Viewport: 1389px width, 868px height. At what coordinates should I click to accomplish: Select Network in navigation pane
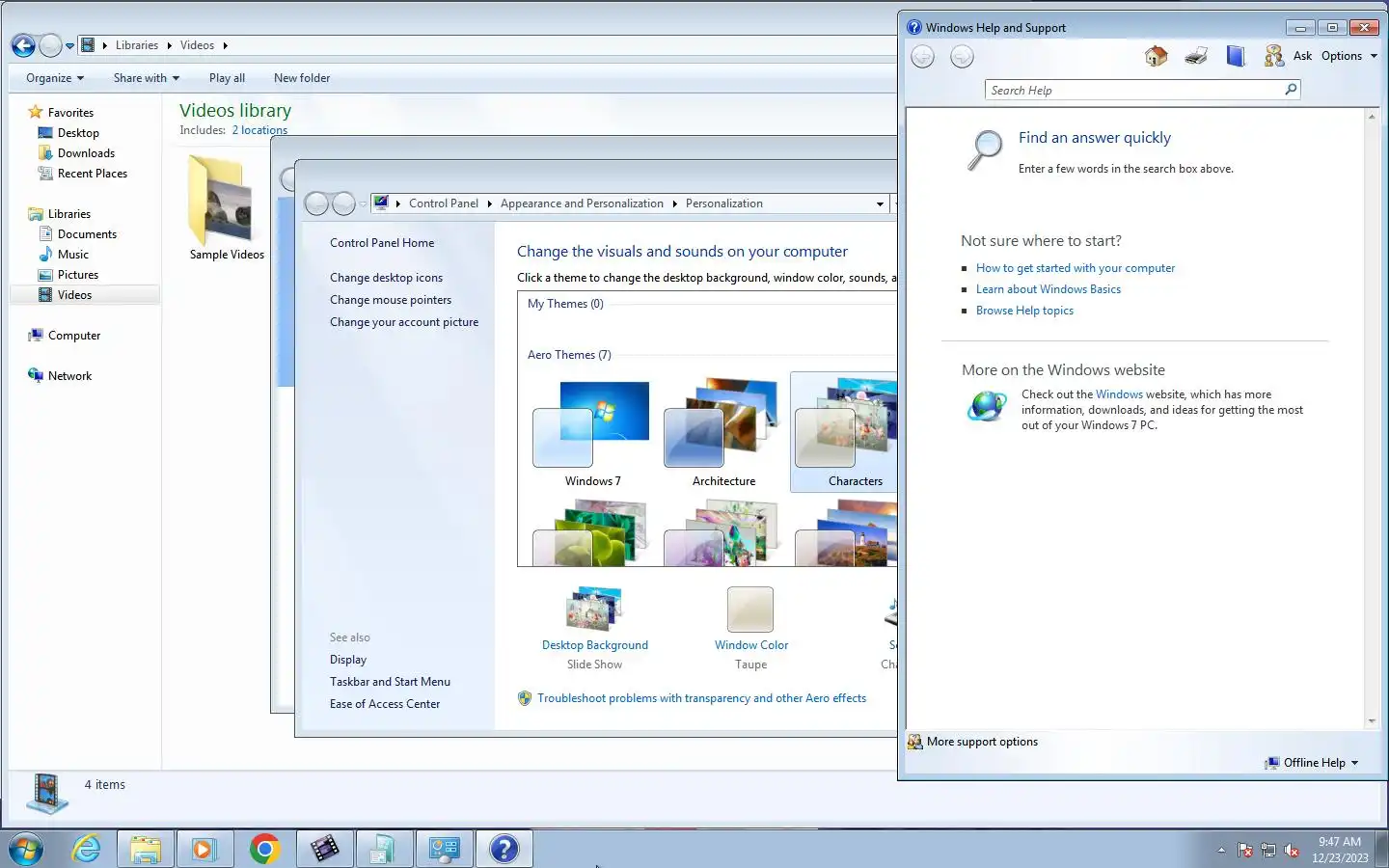69,376
